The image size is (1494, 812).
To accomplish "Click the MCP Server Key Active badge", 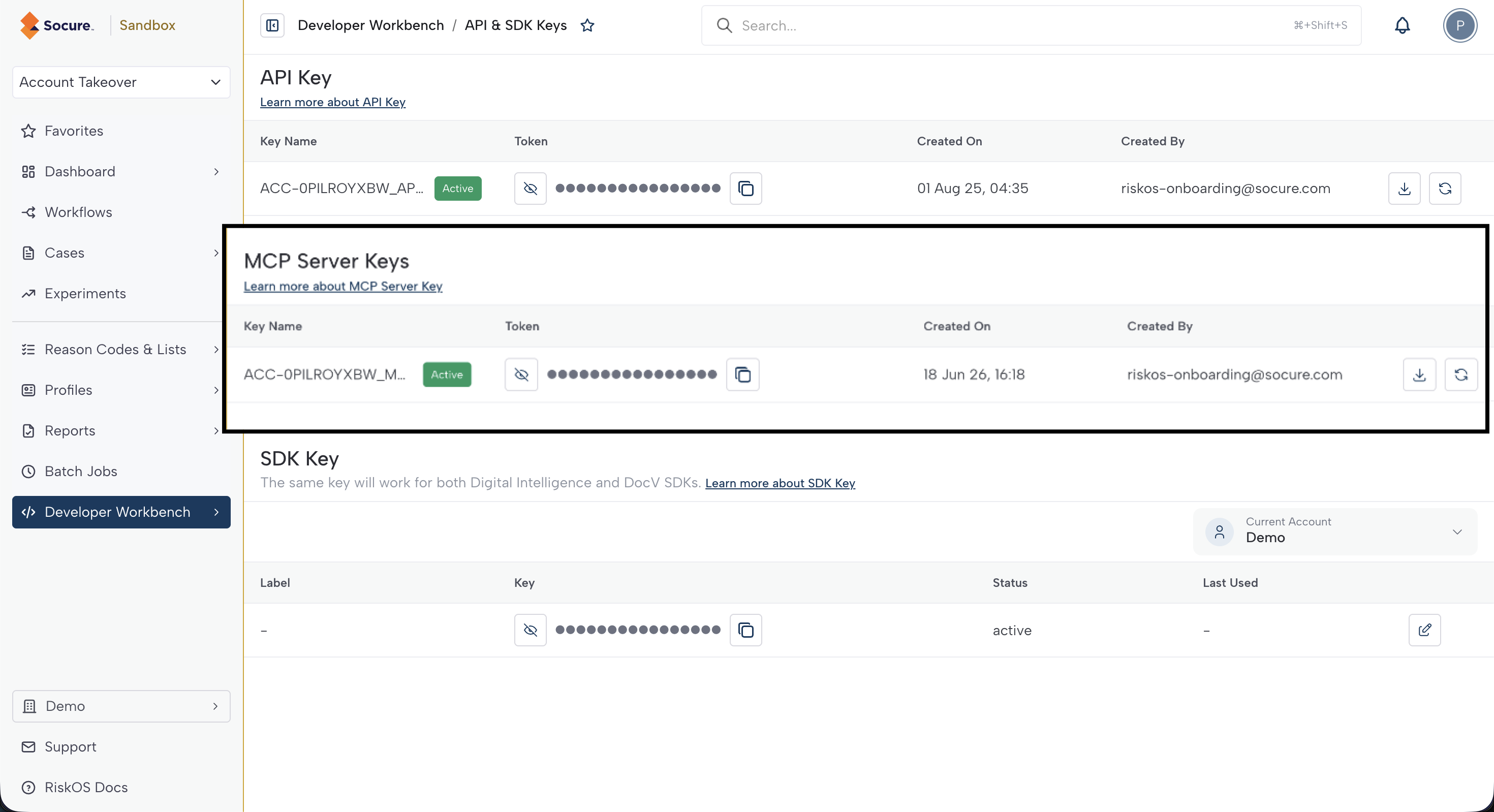I will click(447, 374).
